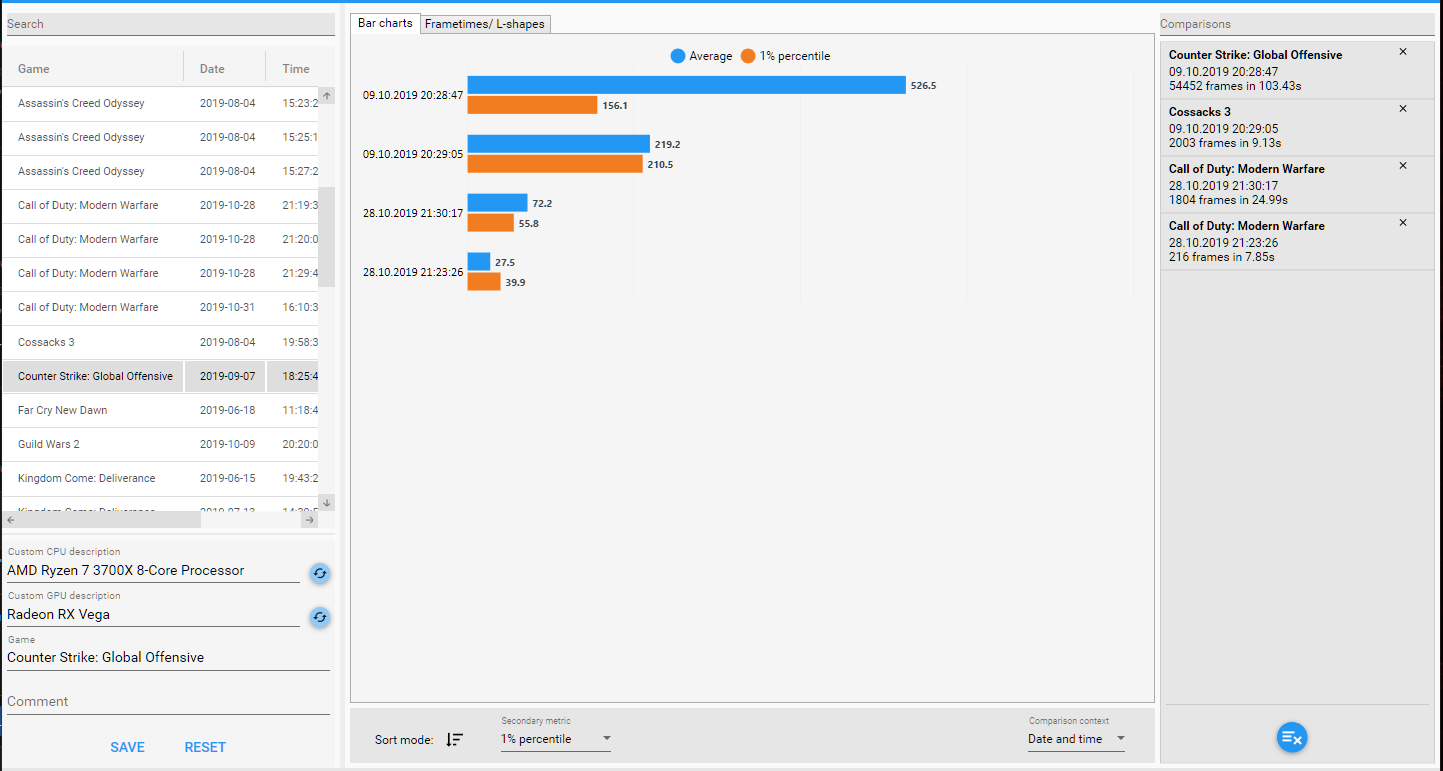Switch to Bar charts tab

[x=385, y=23]
